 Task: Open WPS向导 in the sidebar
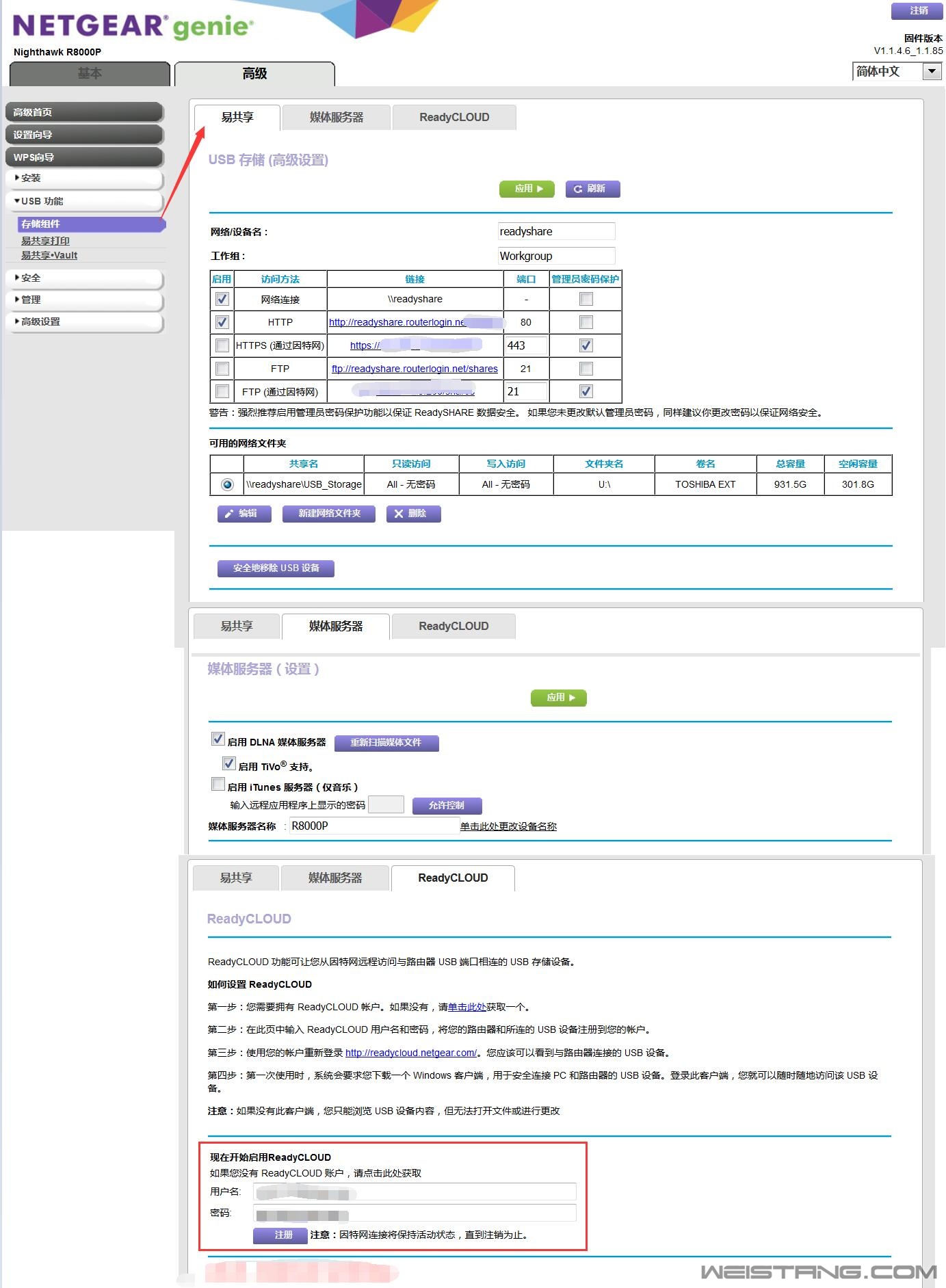[84, 157]
